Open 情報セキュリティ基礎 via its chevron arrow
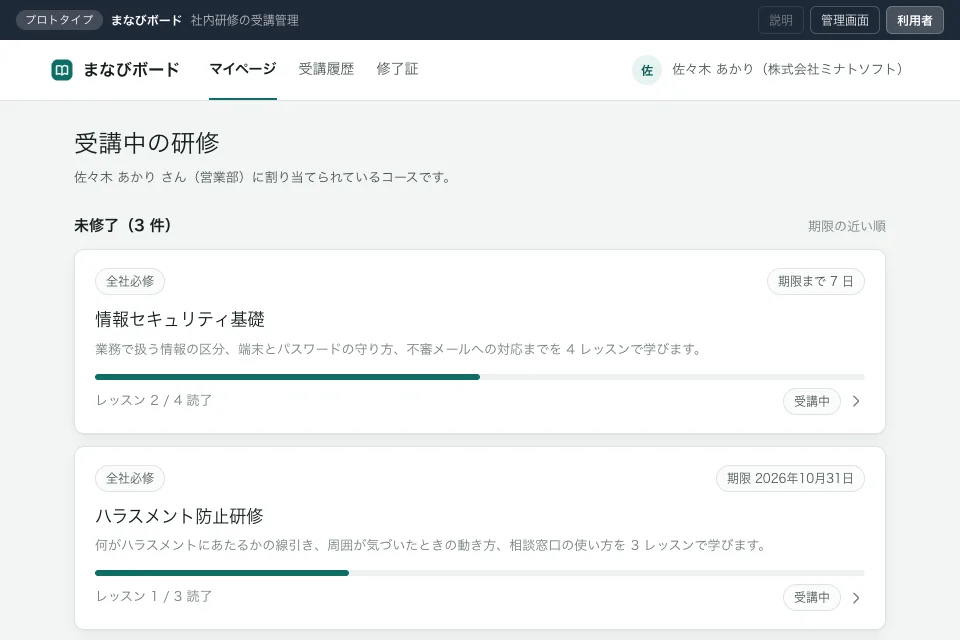This screenshot has height=640, width=960. pyautogui.click(x=856, y=401)
